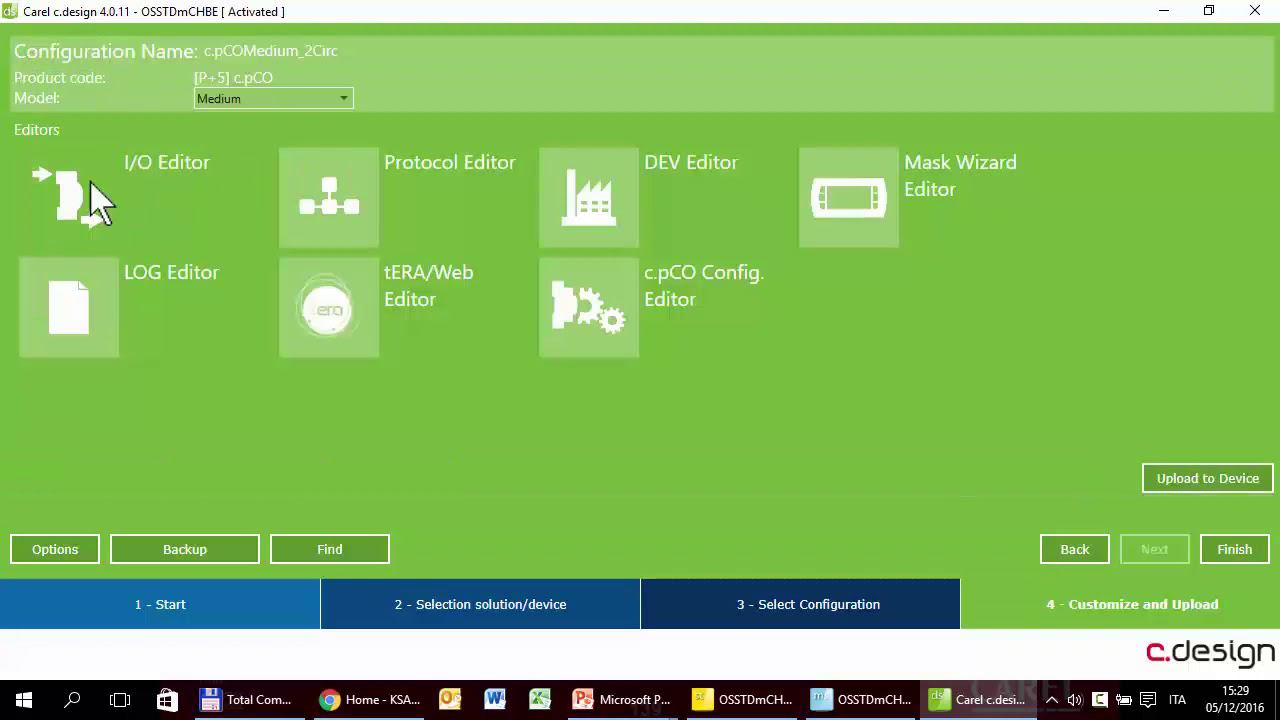Click the I/O Editor label
This screenshot has height=720, width=1280.
pos(167,162)
